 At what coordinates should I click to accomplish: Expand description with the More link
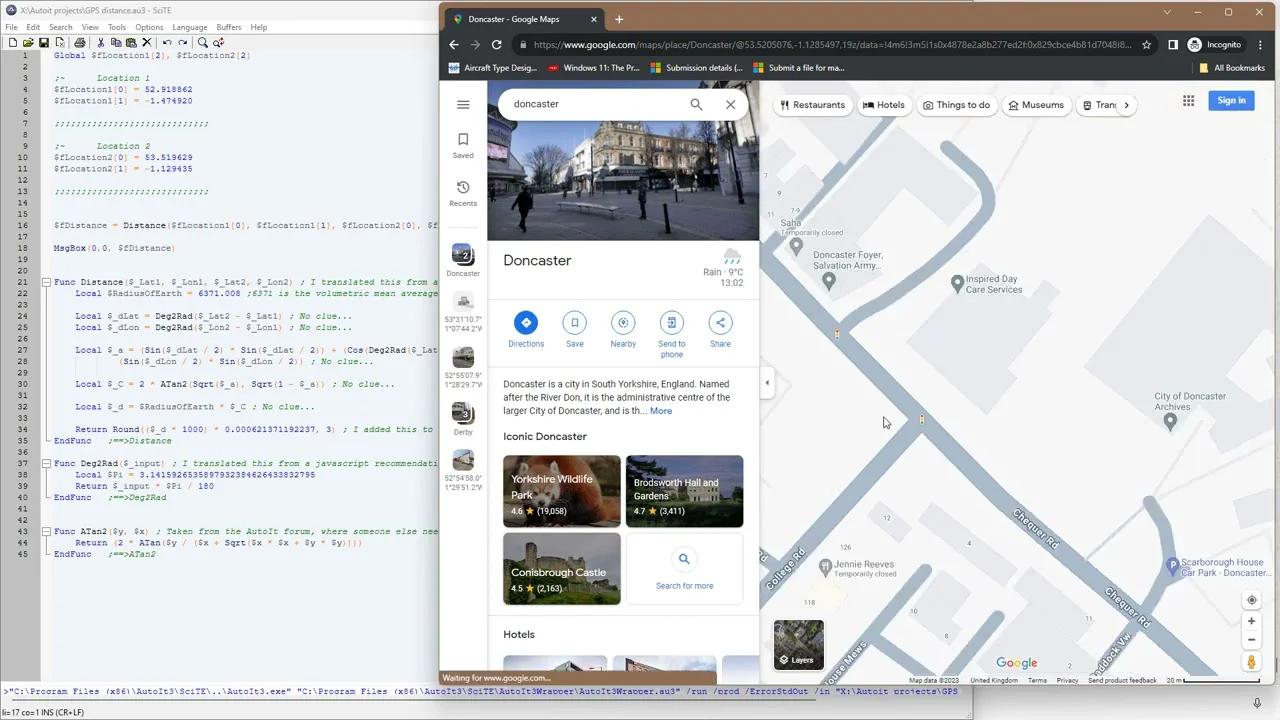coord(661,411)
